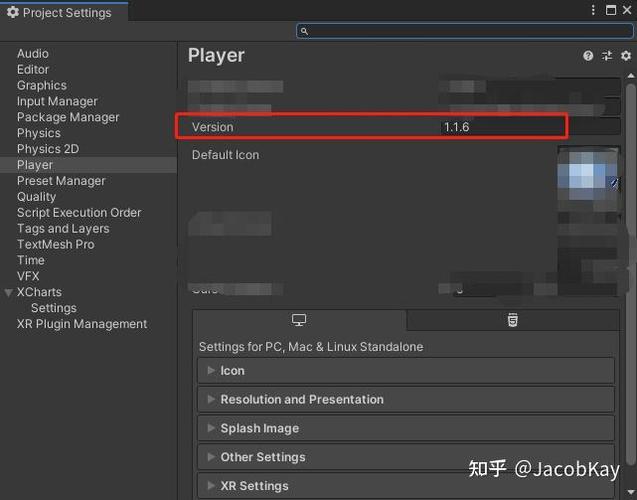Switch to the WebGL HTML5 platform tab
The image size is (637, 500).
513,320
